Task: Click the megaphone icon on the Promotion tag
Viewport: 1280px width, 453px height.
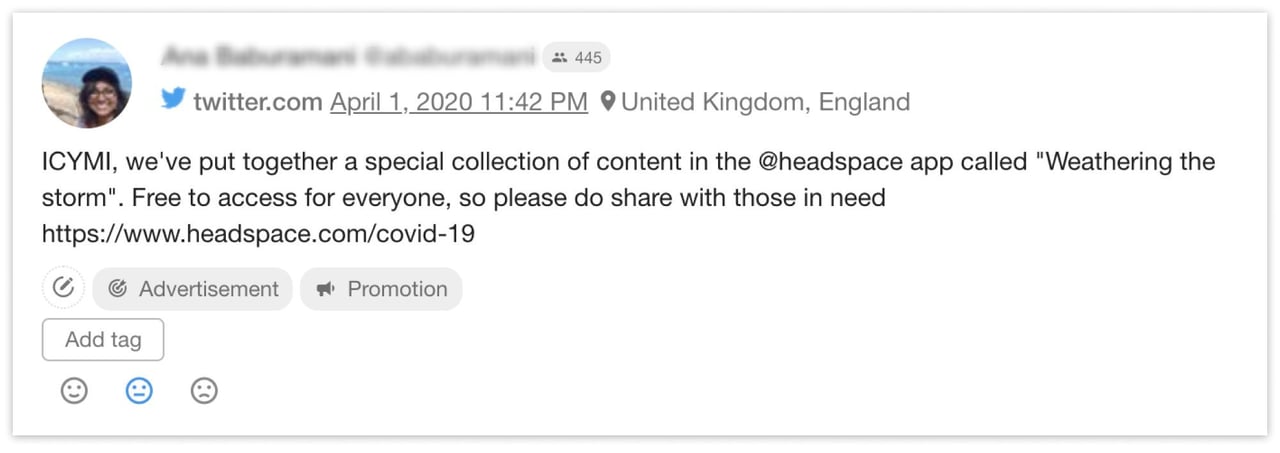Action: click(325, 289)
